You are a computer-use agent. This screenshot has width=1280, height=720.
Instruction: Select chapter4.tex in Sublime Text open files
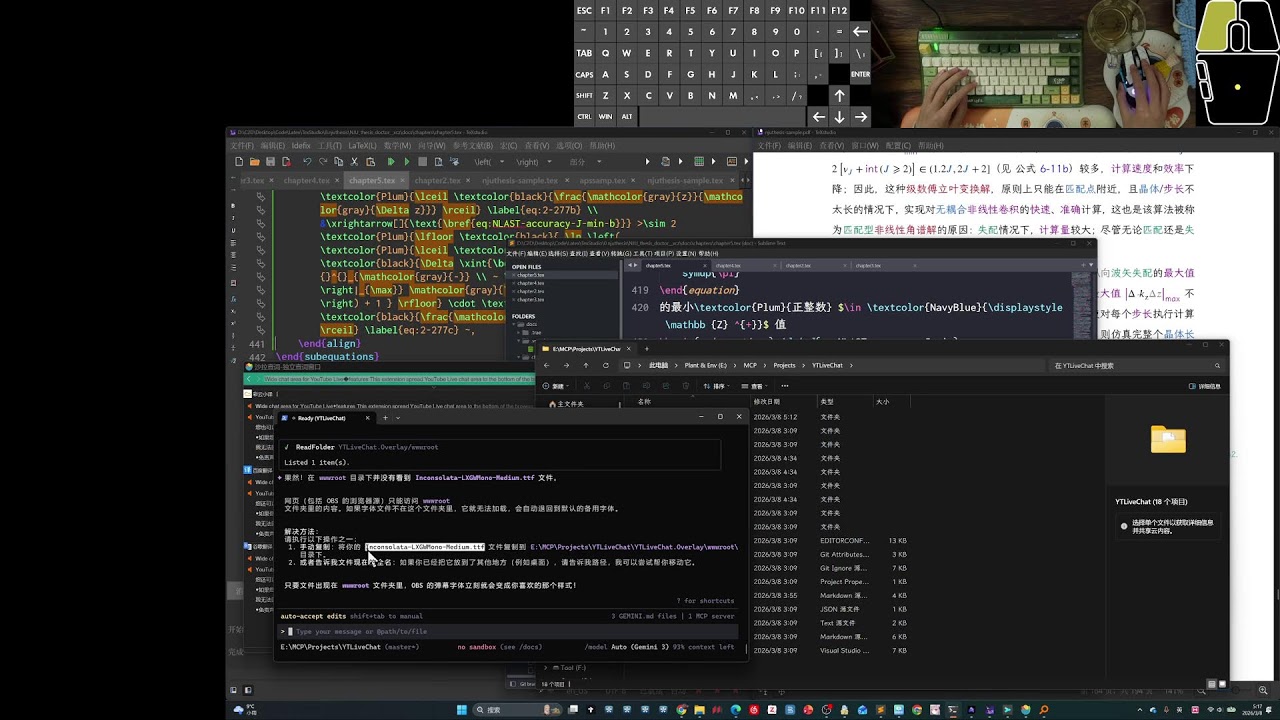530,283
